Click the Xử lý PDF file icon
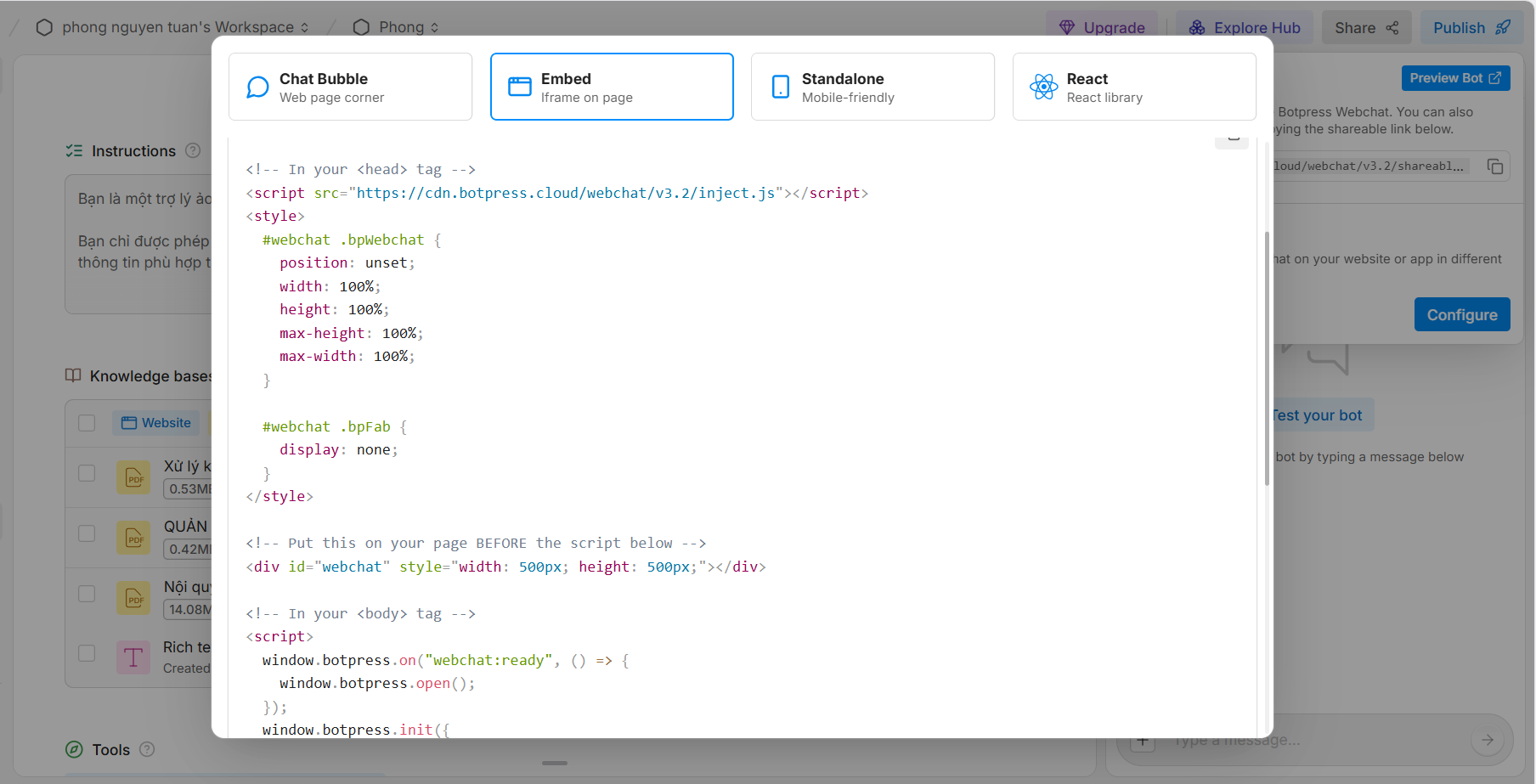Viewport: 1536px width, 784px height. point(134,477)
